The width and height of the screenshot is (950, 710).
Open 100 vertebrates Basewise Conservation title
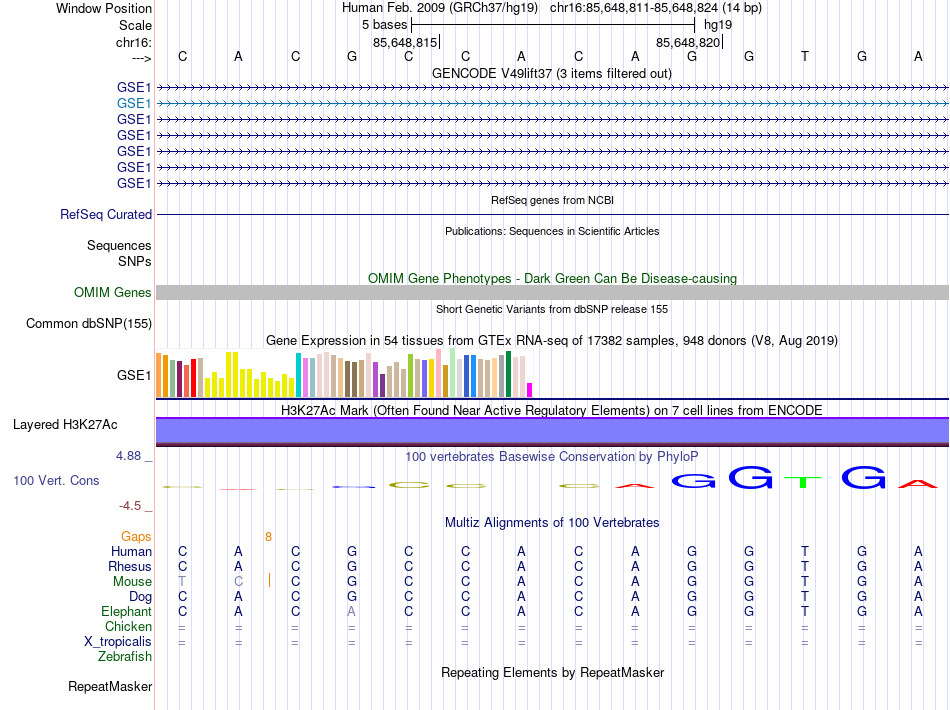[552, 456]
